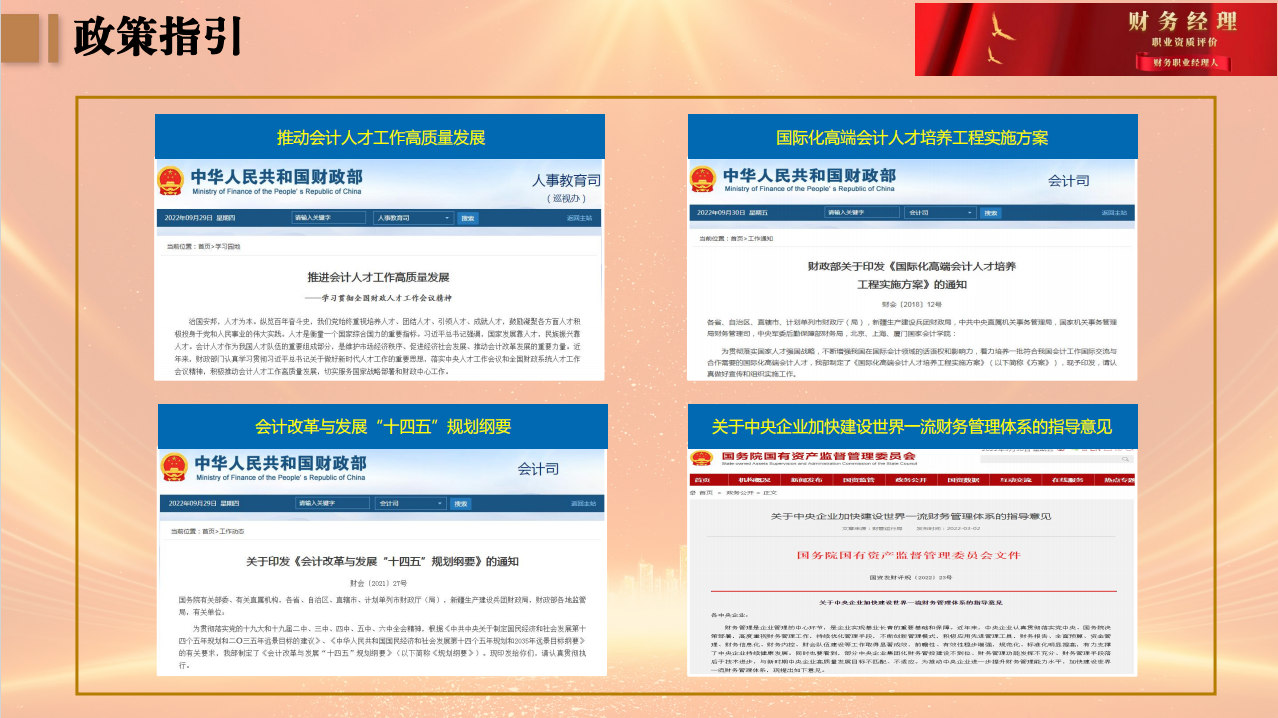Click the national emblem on the 国际化高端会计人才 notice page
The height and width of the screenshot is (718, 1278).
[x=703, y=179]
